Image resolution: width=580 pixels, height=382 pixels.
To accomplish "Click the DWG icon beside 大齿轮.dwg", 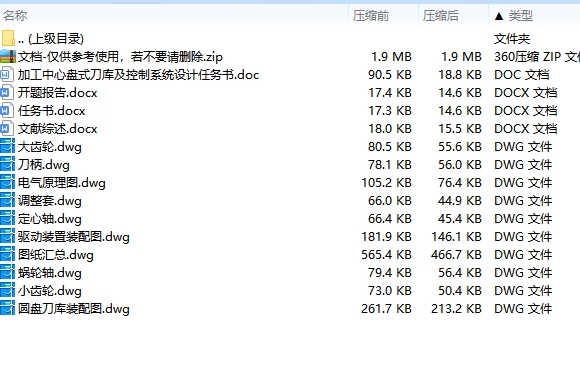I will pyautogui.click(x=7, y=146).
